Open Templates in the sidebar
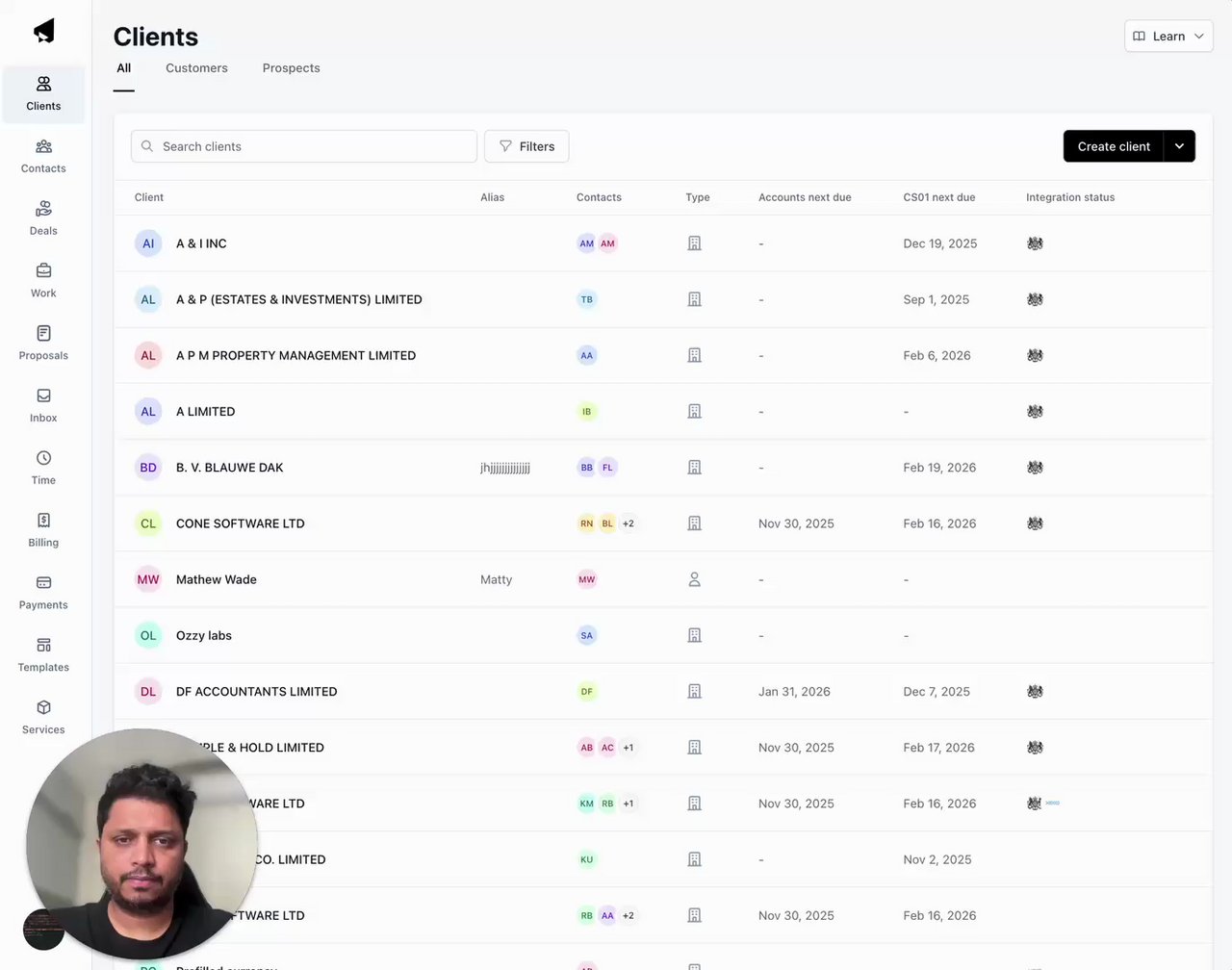 (43, 655)
